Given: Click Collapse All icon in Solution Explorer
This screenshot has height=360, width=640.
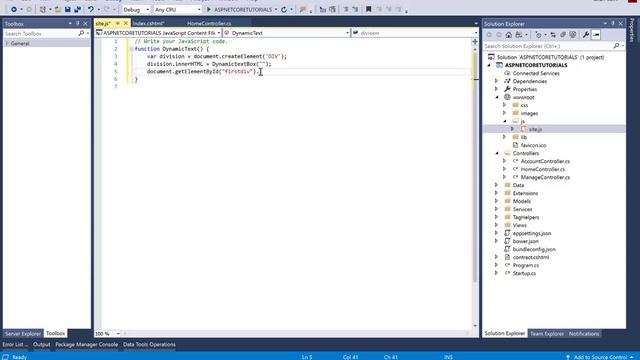Looking at the screenshot, I should click(x=563, y=35).
